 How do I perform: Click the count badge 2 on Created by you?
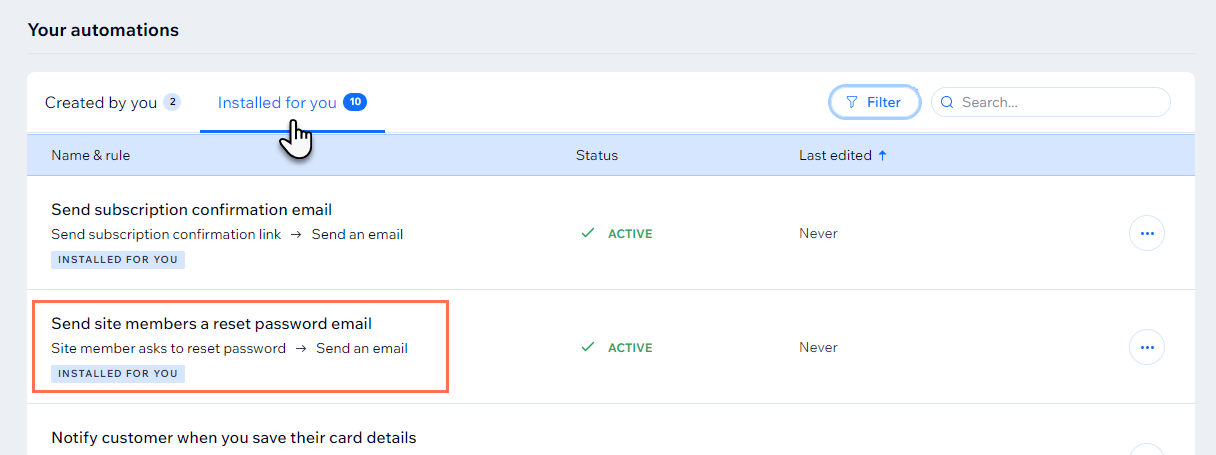(172, 102)
